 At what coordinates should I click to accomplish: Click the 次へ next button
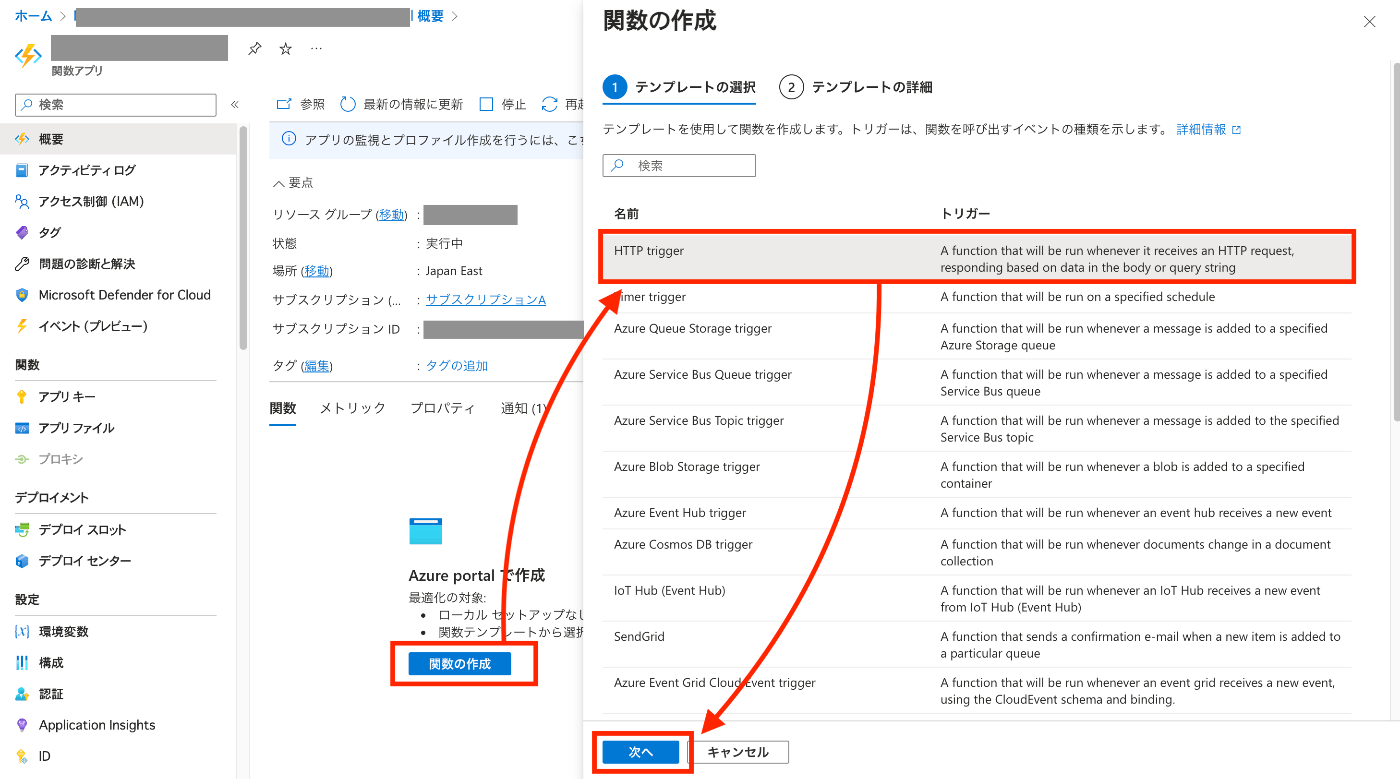point(641,752)
